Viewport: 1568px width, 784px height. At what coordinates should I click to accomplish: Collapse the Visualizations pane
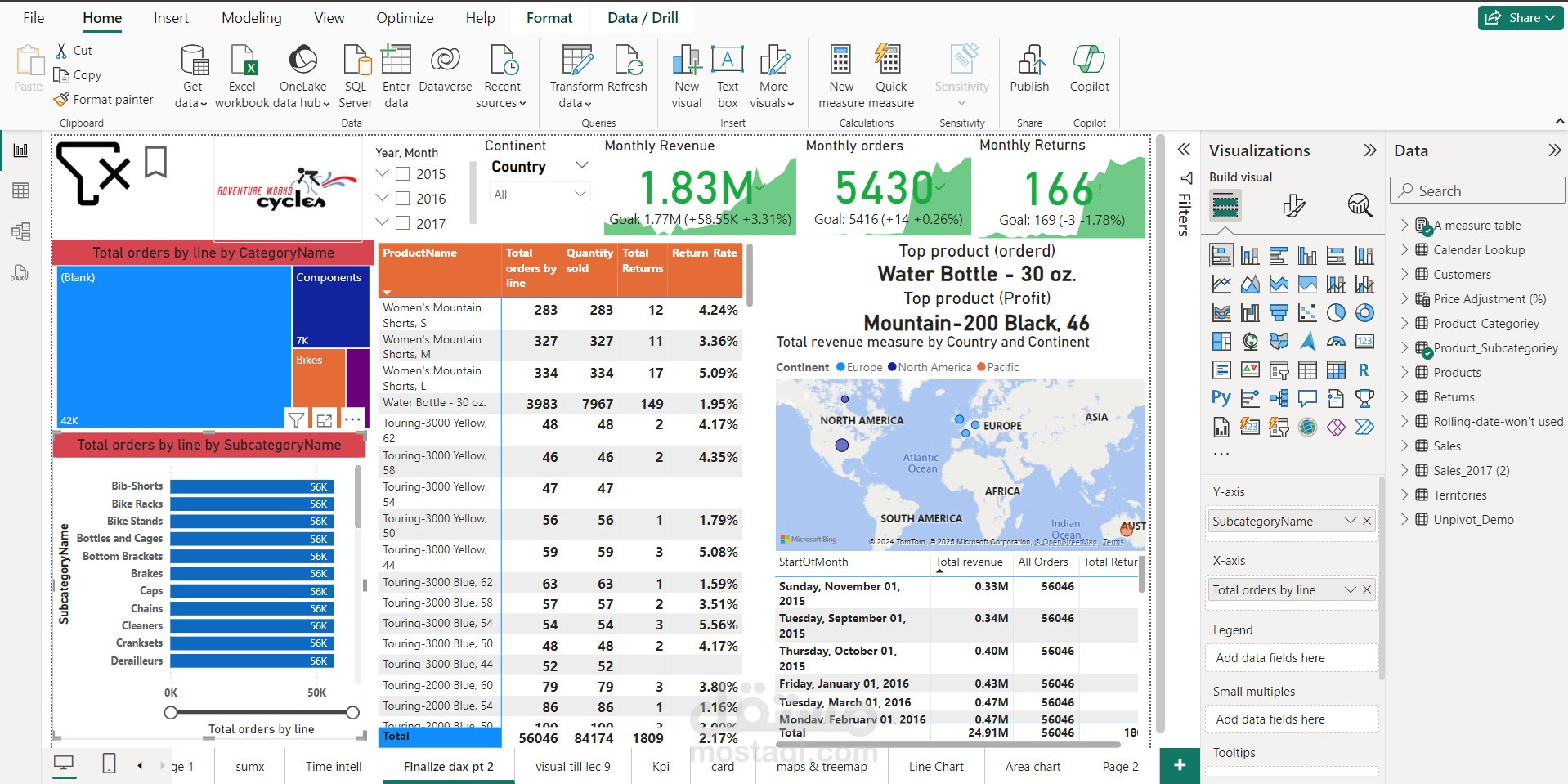click(x=1370, y=150)
